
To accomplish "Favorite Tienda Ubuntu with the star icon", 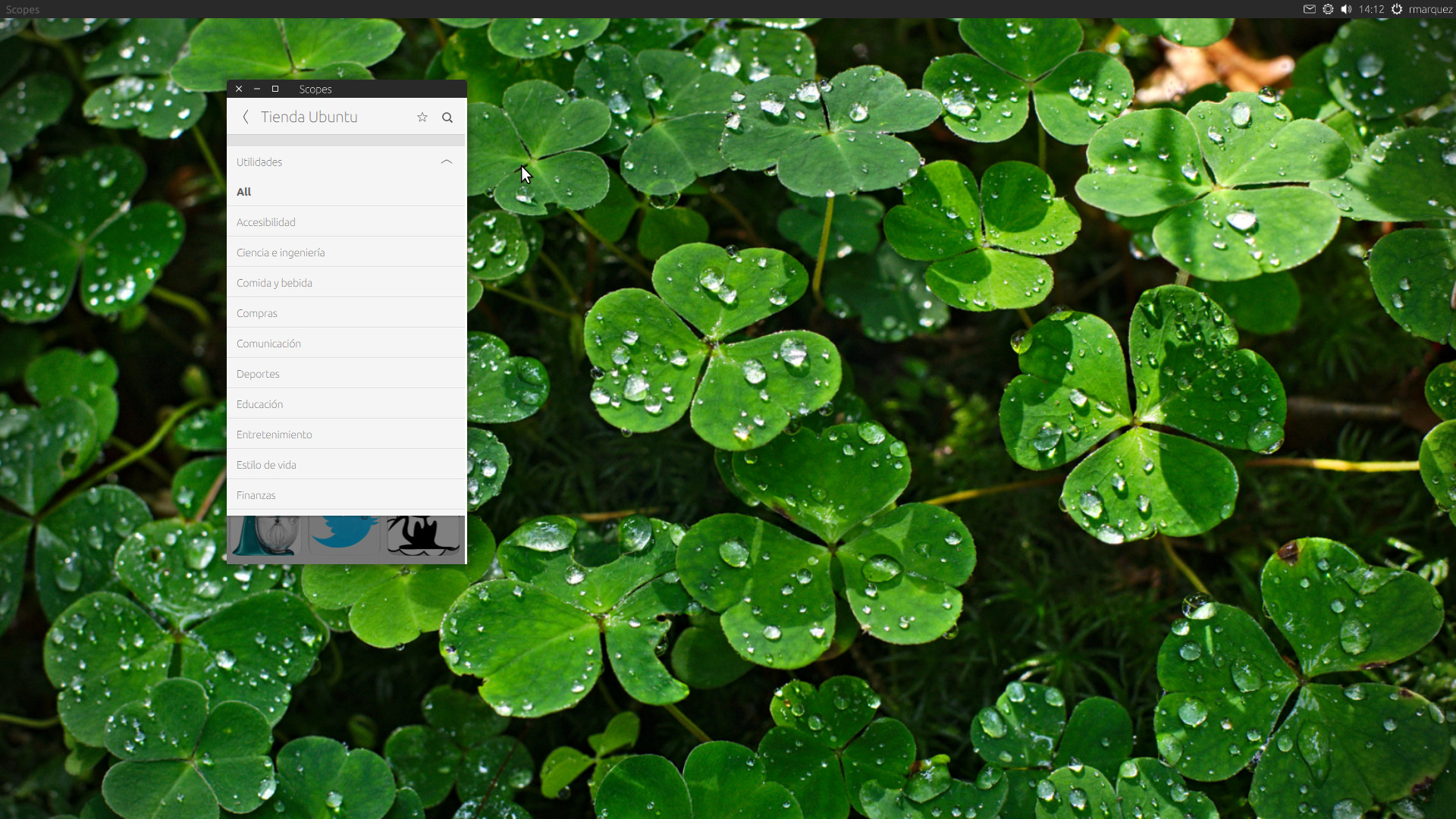I will (x=422, y=117).
